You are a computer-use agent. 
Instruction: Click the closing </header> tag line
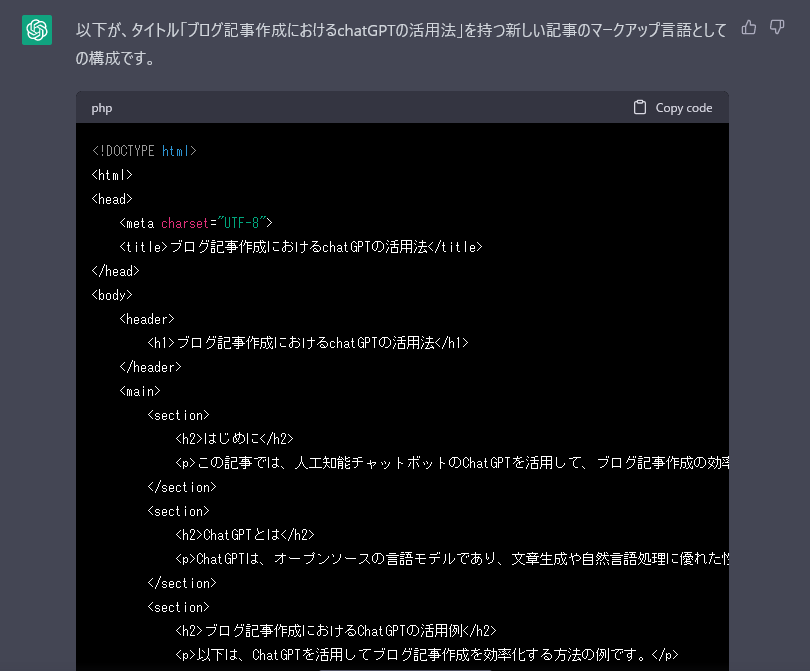(x=151, y=367)
